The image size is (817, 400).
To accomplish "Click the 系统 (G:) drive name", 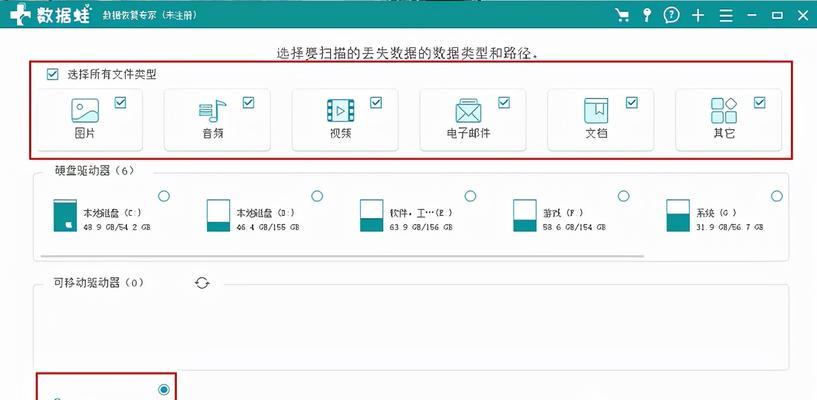I will 716,213.
